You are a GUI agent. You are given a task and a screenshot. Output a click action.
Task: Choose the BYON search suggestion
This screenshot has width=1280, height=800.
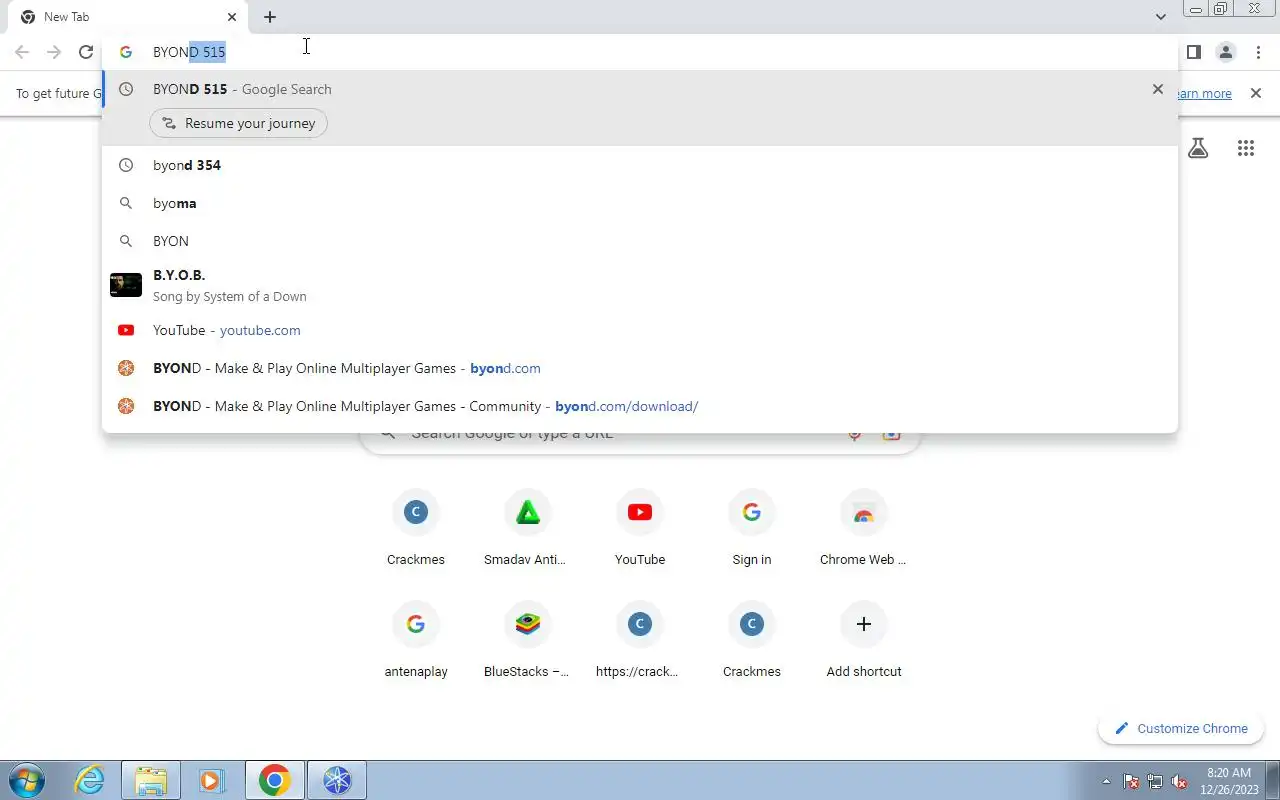(x=640, y=241)
